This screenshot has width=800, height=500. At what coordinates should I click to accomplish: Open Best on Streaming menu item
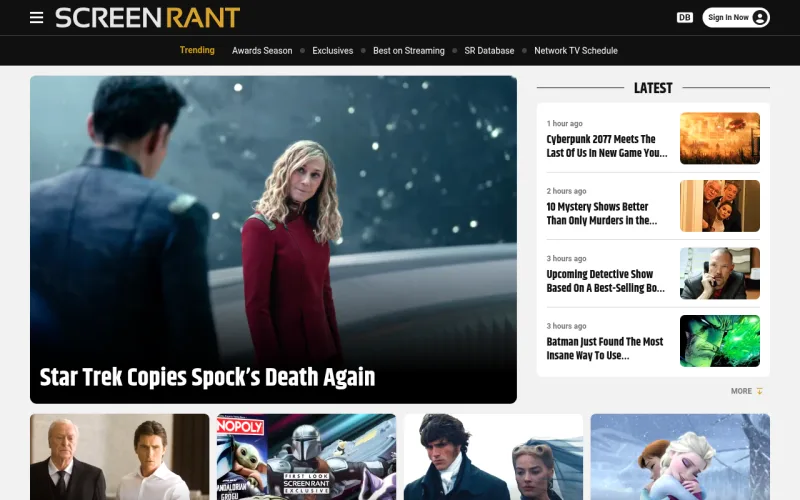[x=409, y=51]
